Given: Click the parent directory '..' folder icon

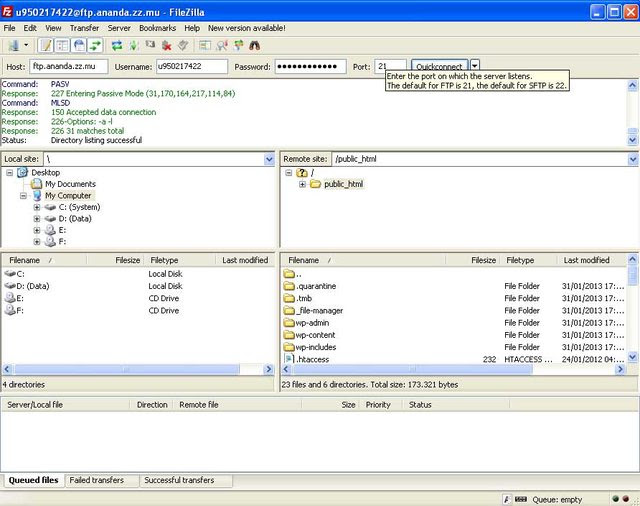Looking at the screenshot, I should pyautogui.click(x=289, y=273).
